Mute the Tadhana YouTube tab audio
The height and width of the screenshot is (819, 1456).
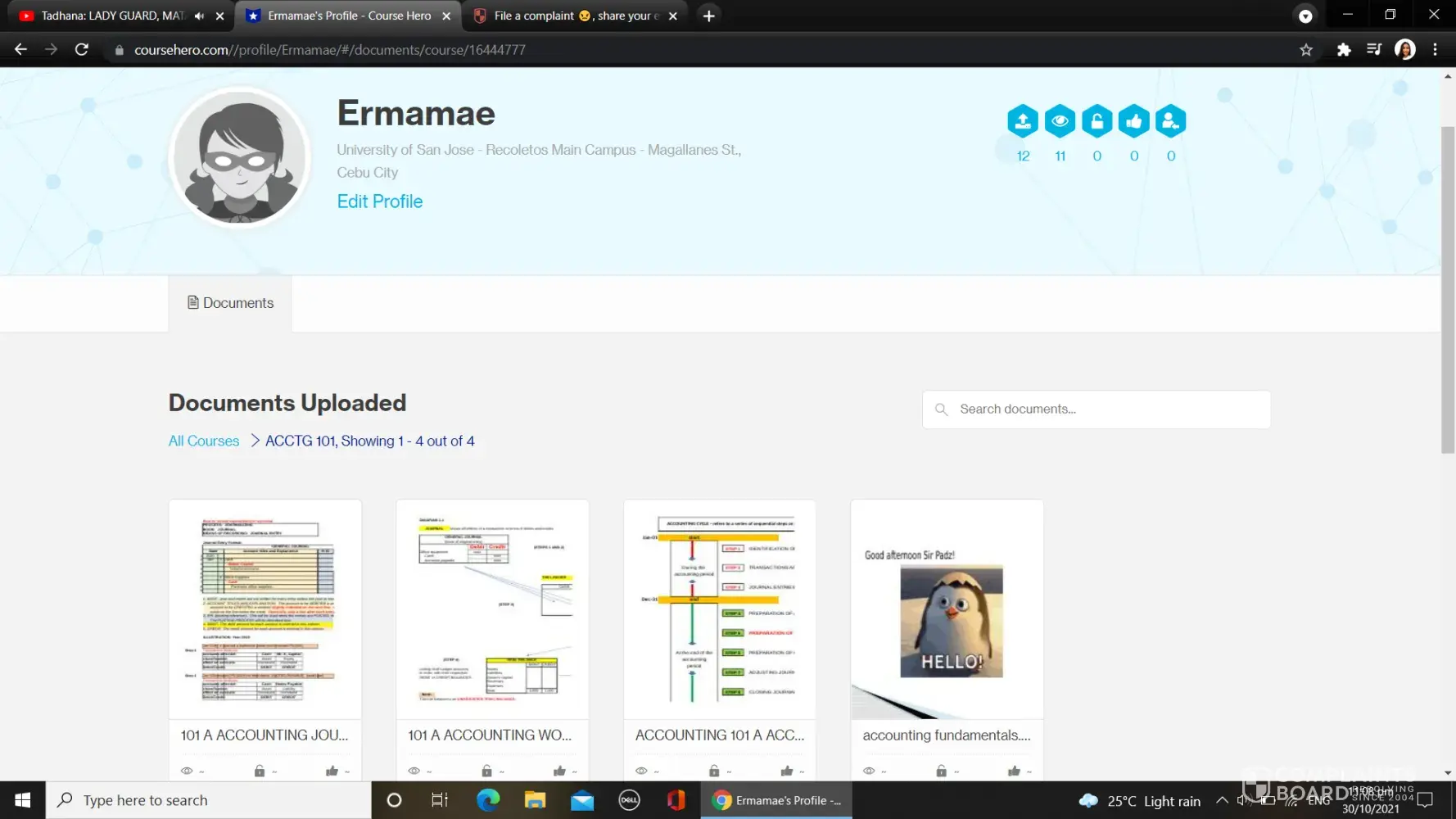click(x=199, y=16)
